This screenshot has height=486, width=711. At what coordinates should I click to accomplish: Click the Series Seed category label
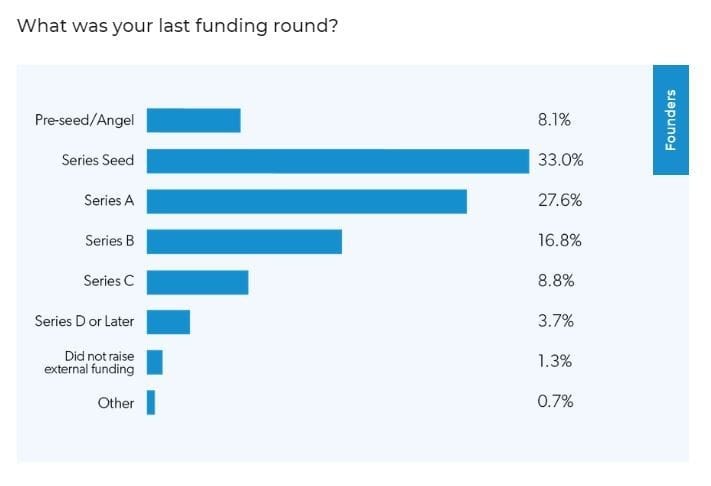click(98, 160)
